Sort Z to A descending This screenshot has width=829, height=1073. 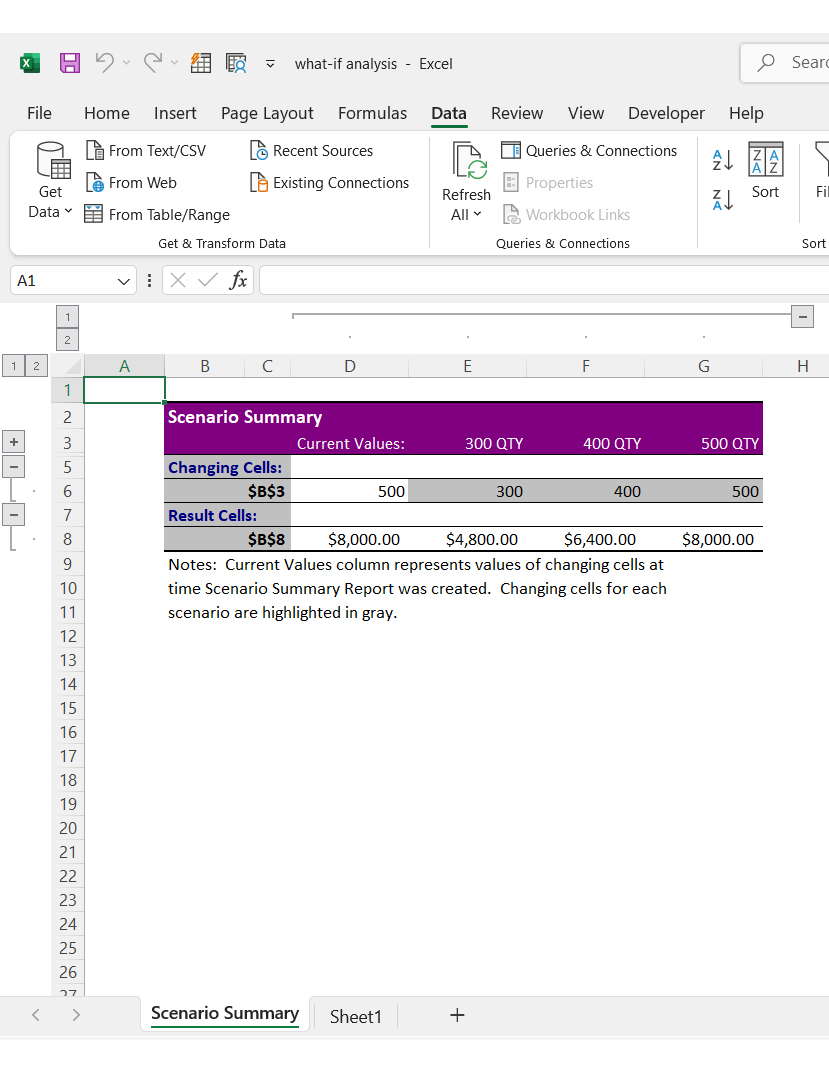[723, 201]
